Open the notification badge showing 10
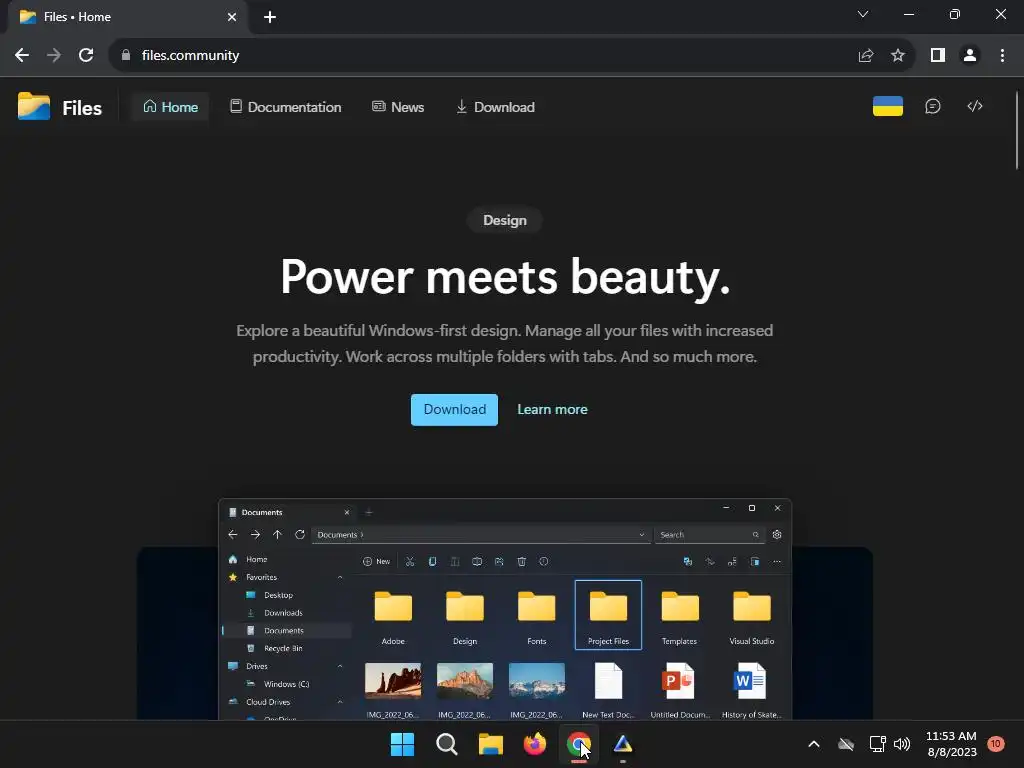Viewport: 1024px width, 768px height. click(996, 743)
